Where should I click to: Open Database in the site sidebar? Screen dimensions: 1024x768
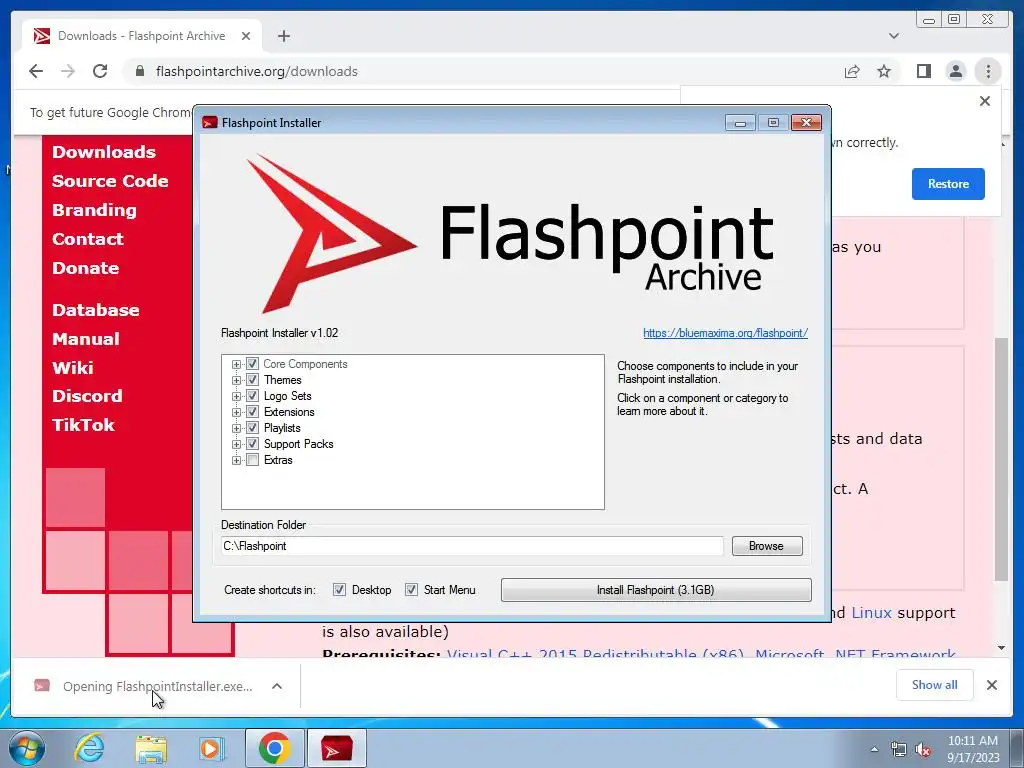click(95, 310)
